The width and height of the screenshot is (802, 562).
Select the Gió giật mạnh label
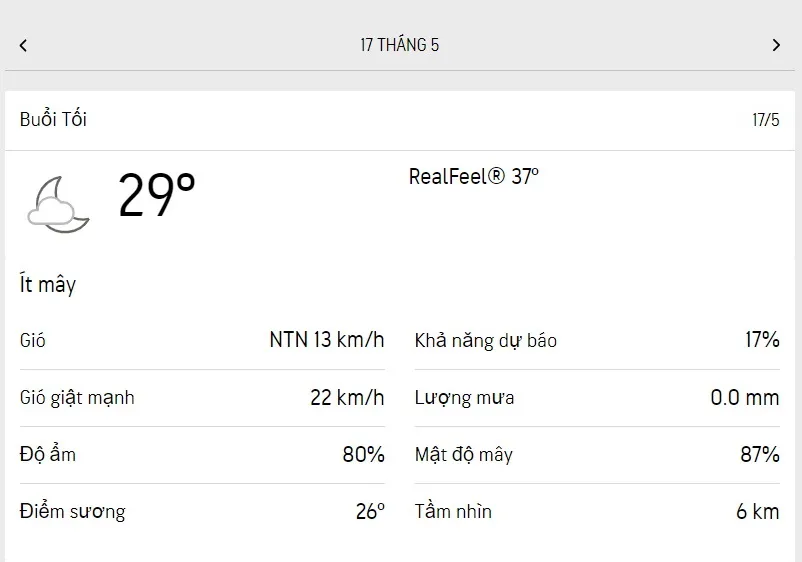click(77, 398)
